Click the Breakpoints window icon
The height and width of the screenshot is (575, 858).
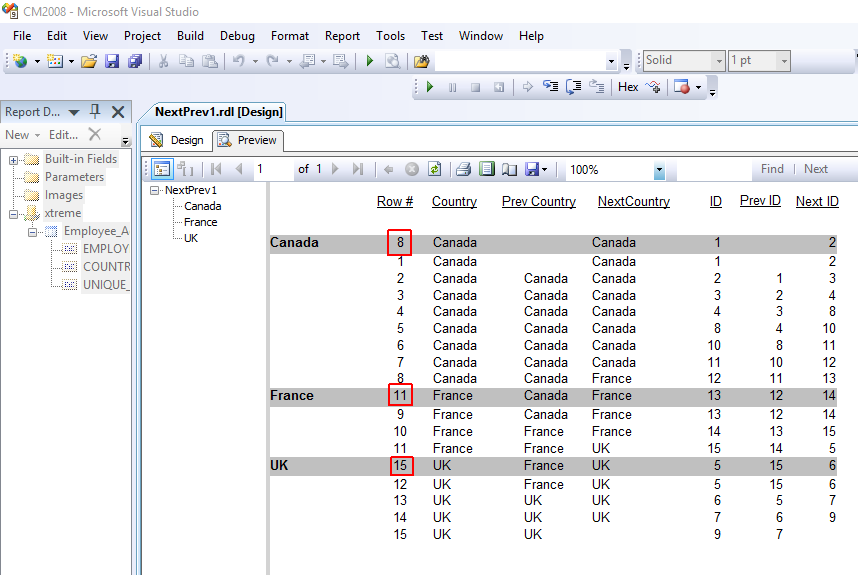(x=681, y=86)
